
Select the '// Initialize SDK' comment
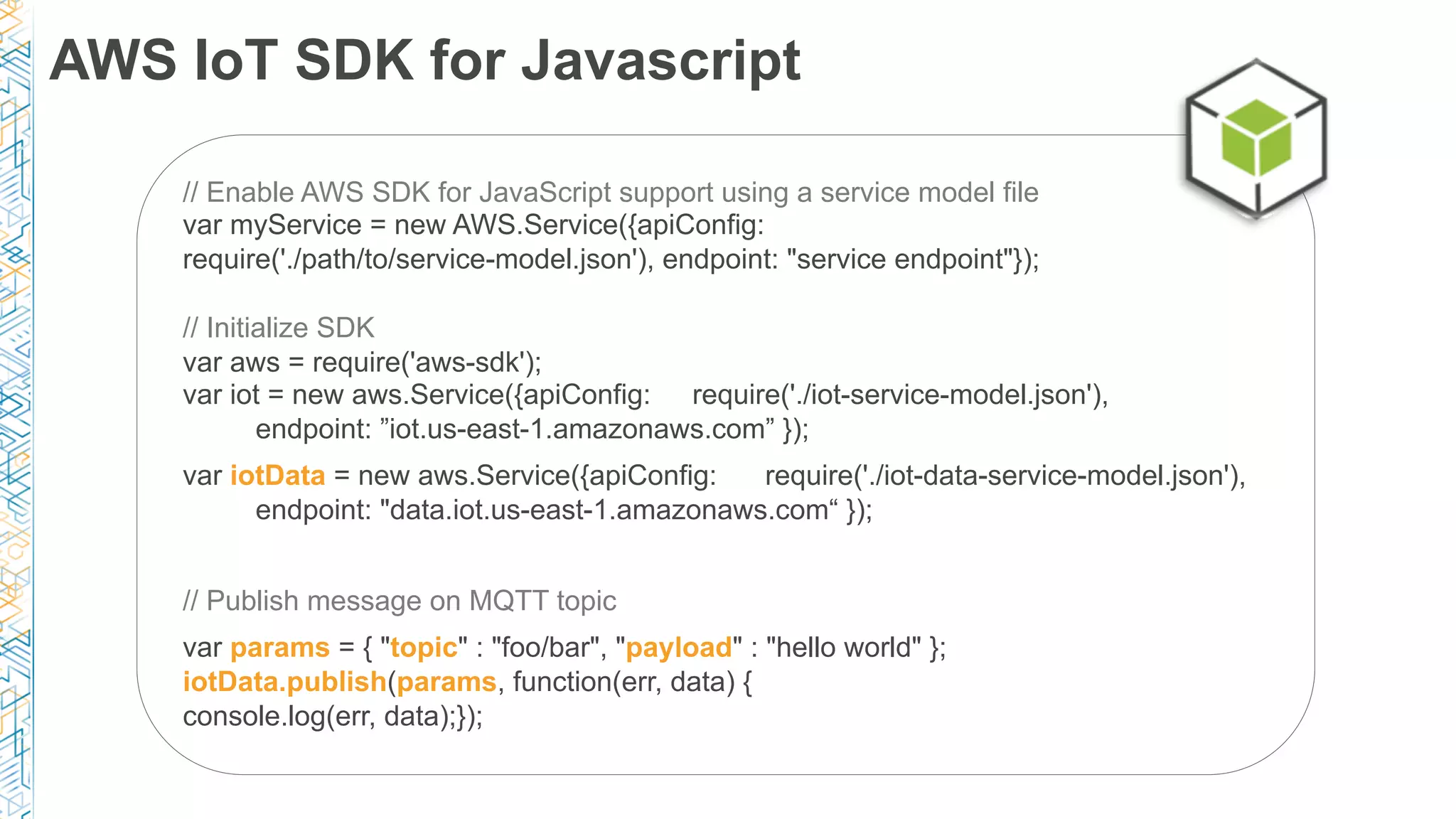[x=278, y=328]
